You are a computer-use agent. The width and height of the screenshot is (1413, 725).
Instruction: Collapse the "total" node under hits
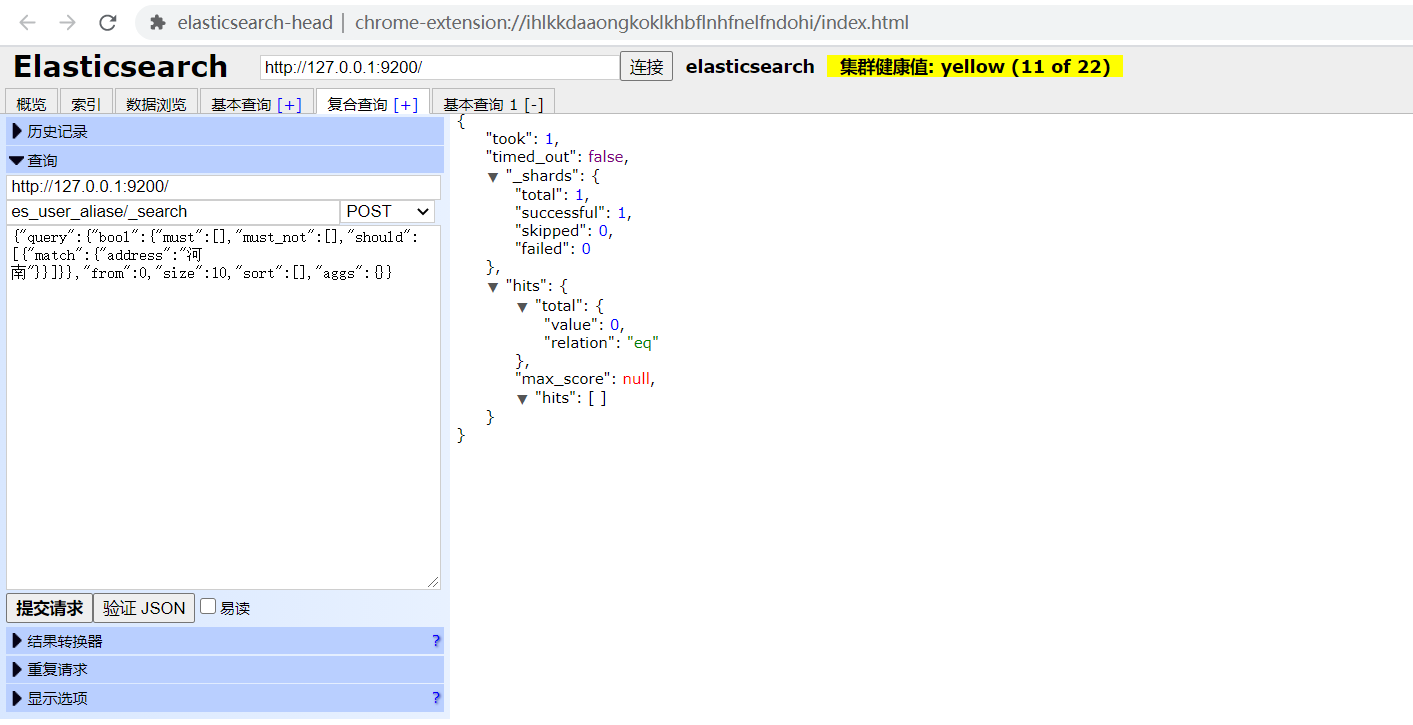coord(522,307)
